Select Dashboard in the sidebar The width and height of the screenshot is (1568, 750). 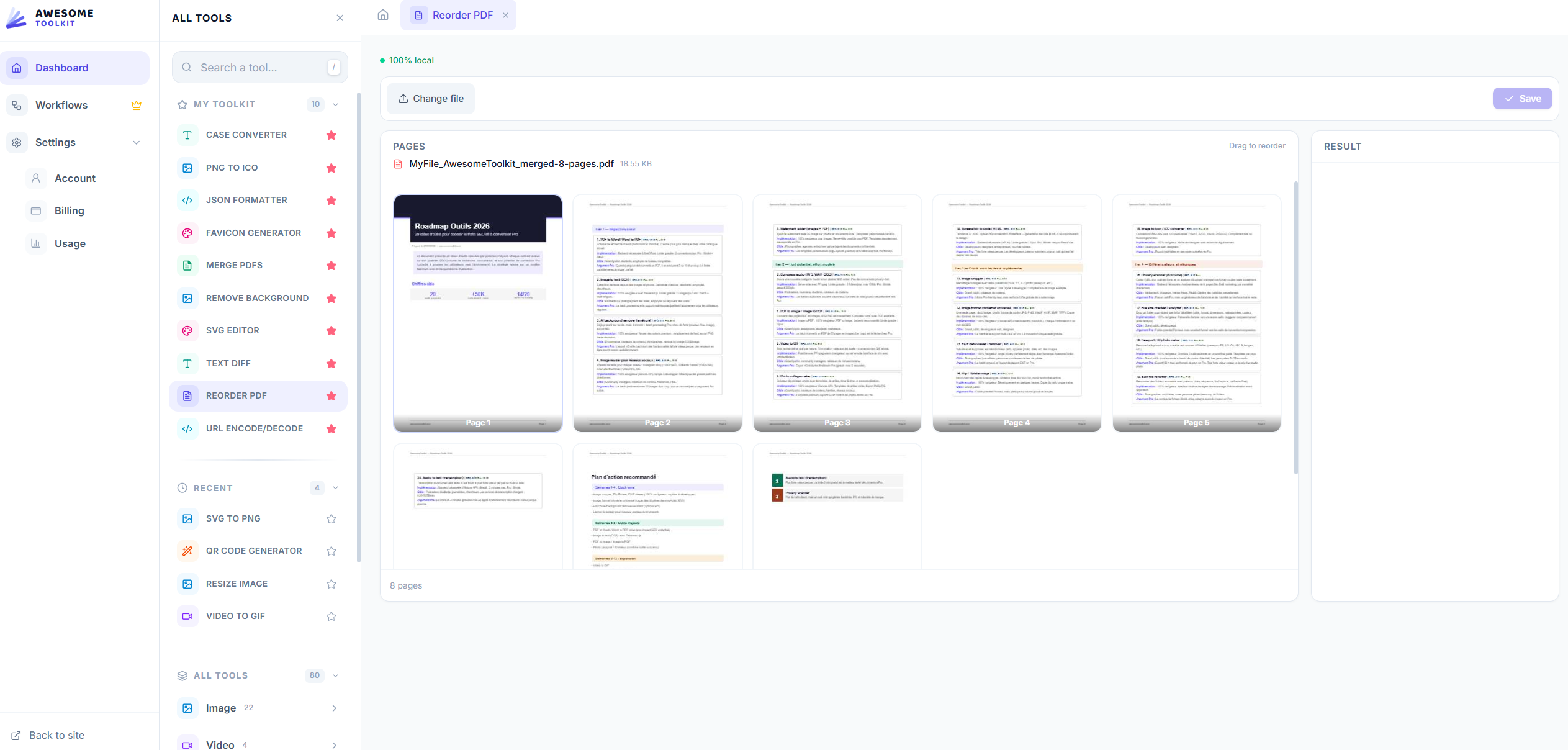point(61,68)
